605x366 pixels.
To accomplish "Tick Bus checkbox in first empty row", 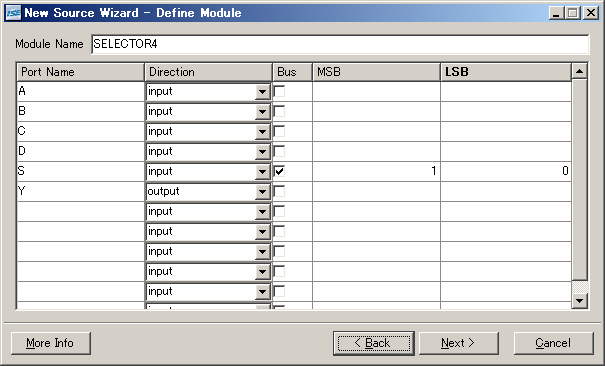I will [279, 212].
